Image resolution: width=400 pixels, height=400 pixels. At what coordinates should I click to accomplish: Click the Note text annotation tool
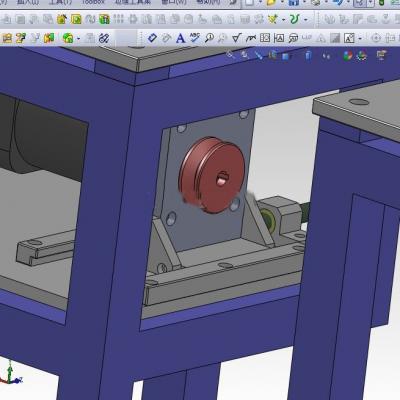tap(180, 38)
